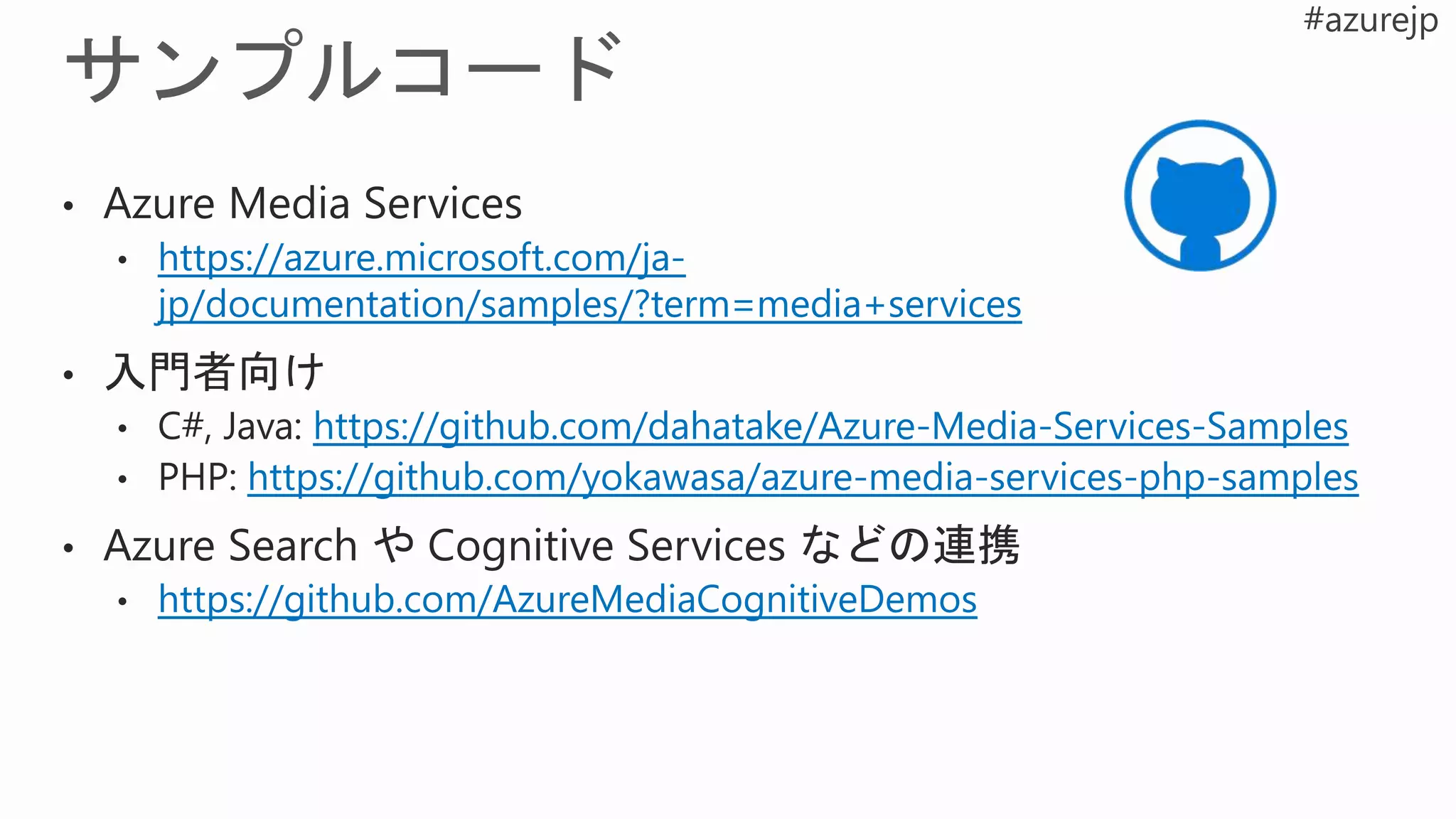Open the azure.microsoft.com/ja- documentation link
This screenshot has height=819, width=1456.
point(421,257)
